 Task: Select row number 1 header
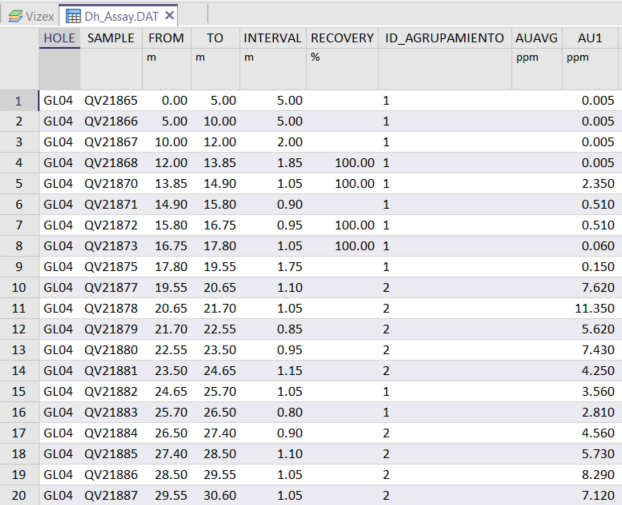(19, 101)
